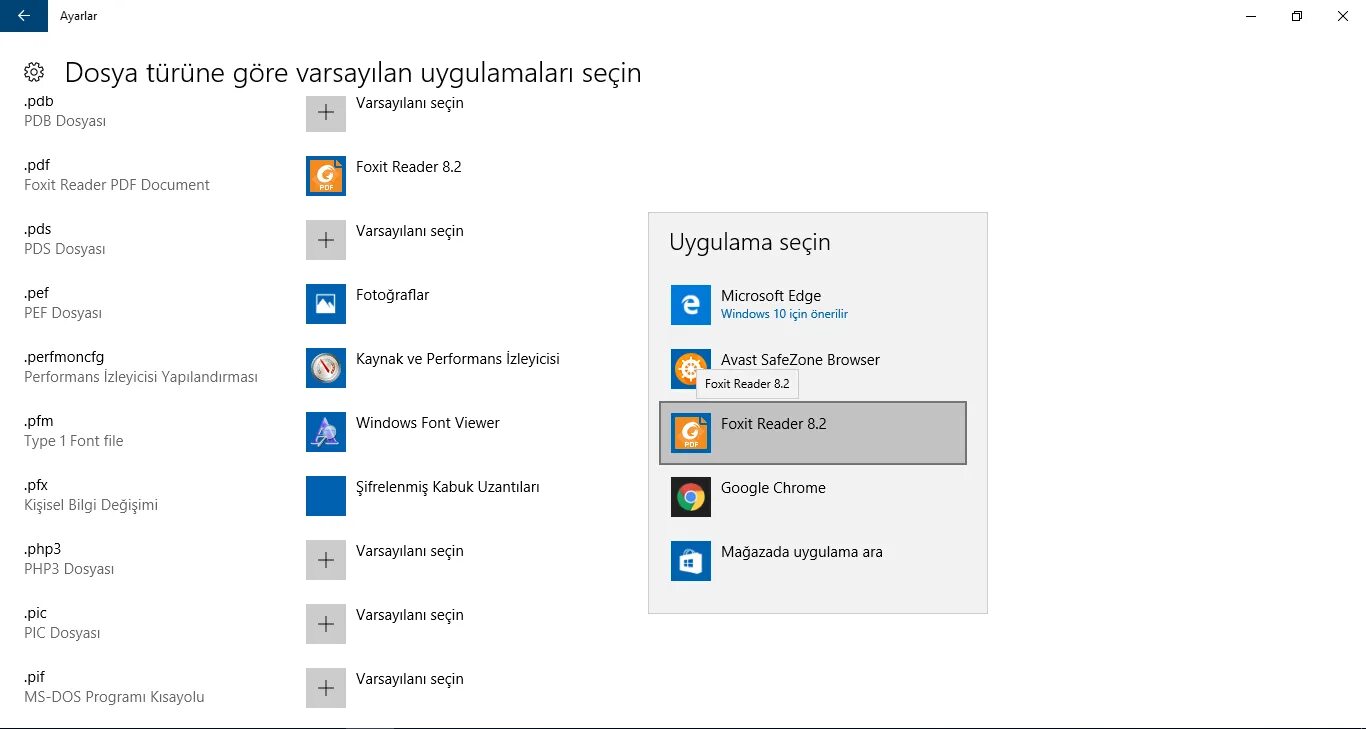
Task: Click Foxit Reader icon in app chooser
Action: click(691, 433)
